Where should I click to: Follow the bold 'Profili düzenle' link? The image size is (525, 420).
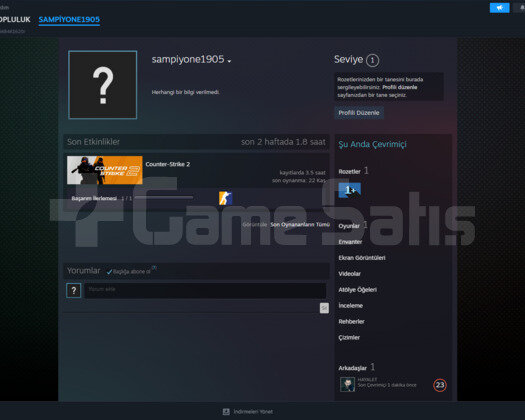[400, 87]
